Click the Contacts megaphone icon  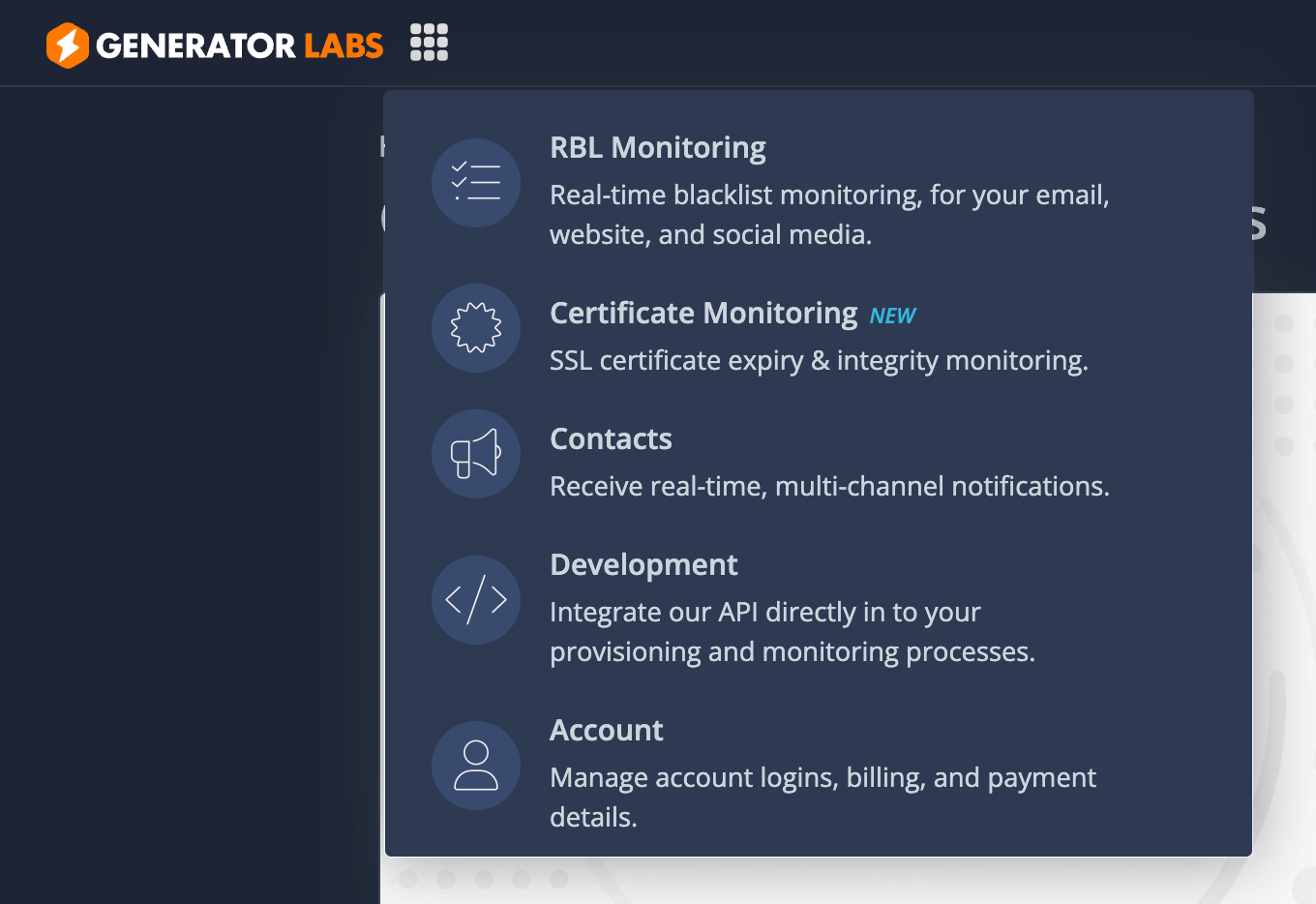click(x=476, y=454)
